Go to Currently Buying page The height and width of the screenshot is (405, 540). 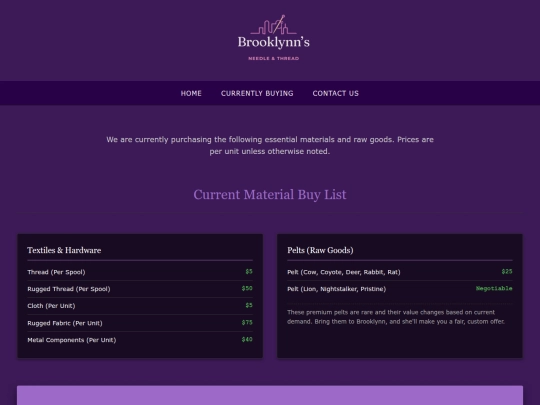pyautogui.click(x=257, y=93)
